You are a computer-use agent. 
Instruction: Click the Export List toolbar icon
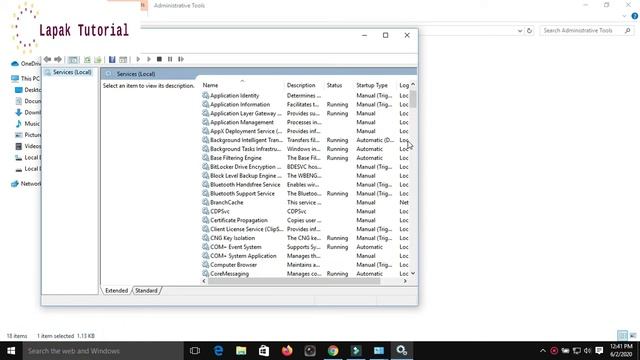coord(98,60)
